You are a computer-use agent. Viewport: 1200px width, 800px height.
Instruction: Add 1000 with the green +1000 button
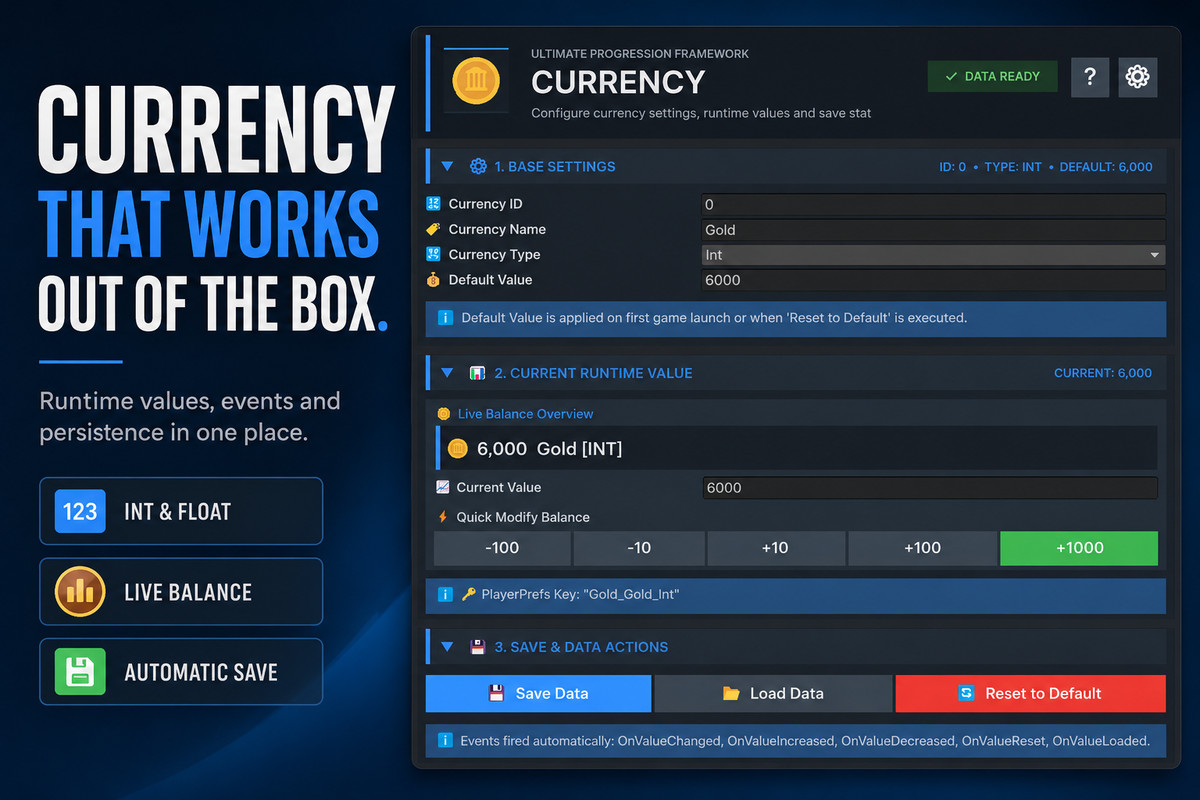1079,548
